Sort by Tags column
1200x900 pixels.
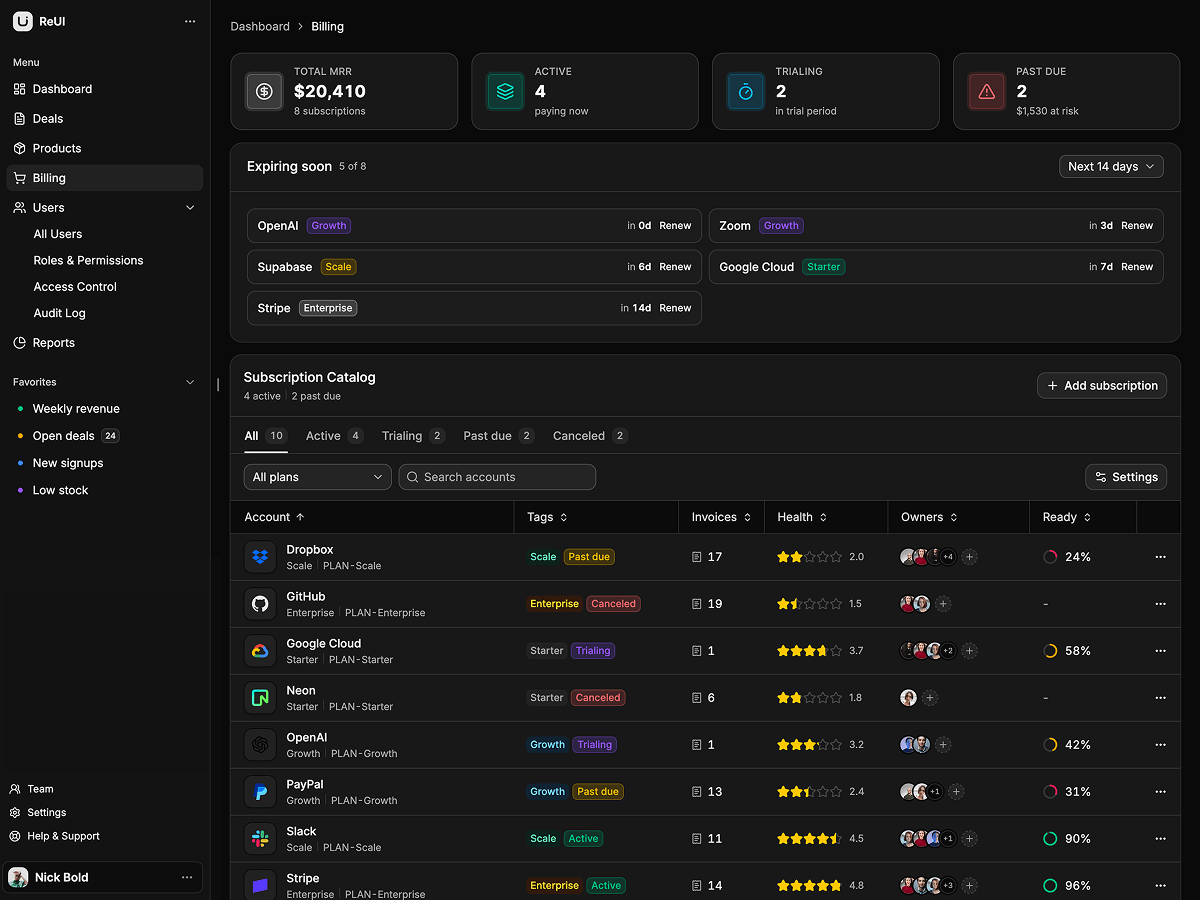[x=547, y=517]
